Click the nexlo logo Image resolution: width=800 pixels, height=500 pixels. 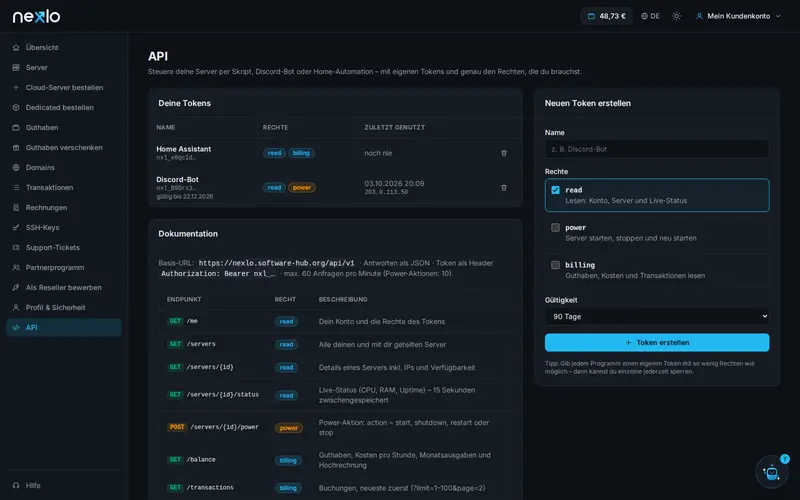pyautogui.click(x=36, y=17)
